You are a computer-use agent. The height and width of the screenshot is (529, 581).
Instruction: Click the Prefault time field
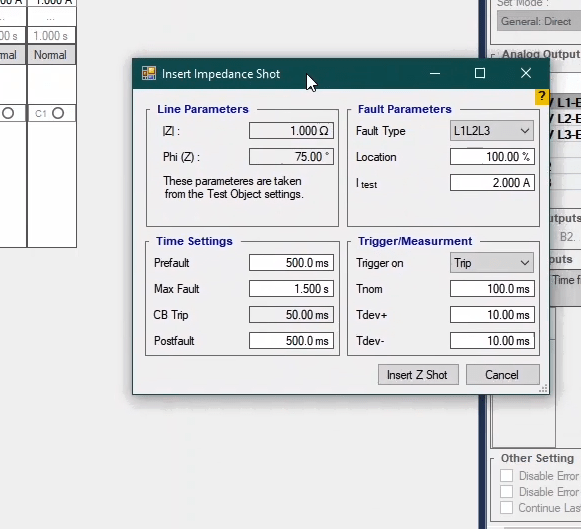click(291, 263)
